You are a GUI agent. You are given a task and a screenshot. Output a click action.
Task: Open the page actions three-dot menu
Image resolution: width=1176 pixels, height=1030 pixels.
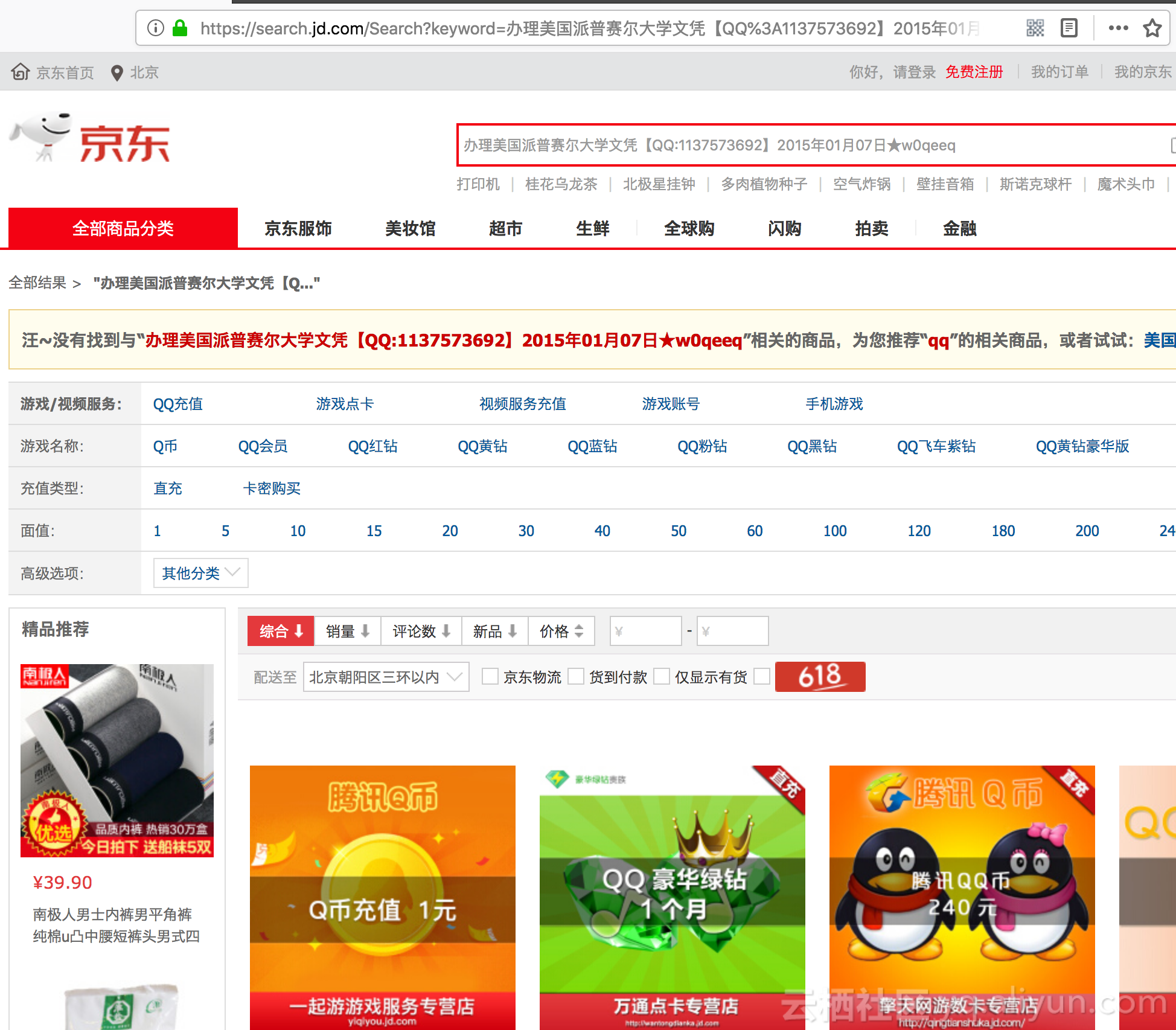(x=1119, y=28)
